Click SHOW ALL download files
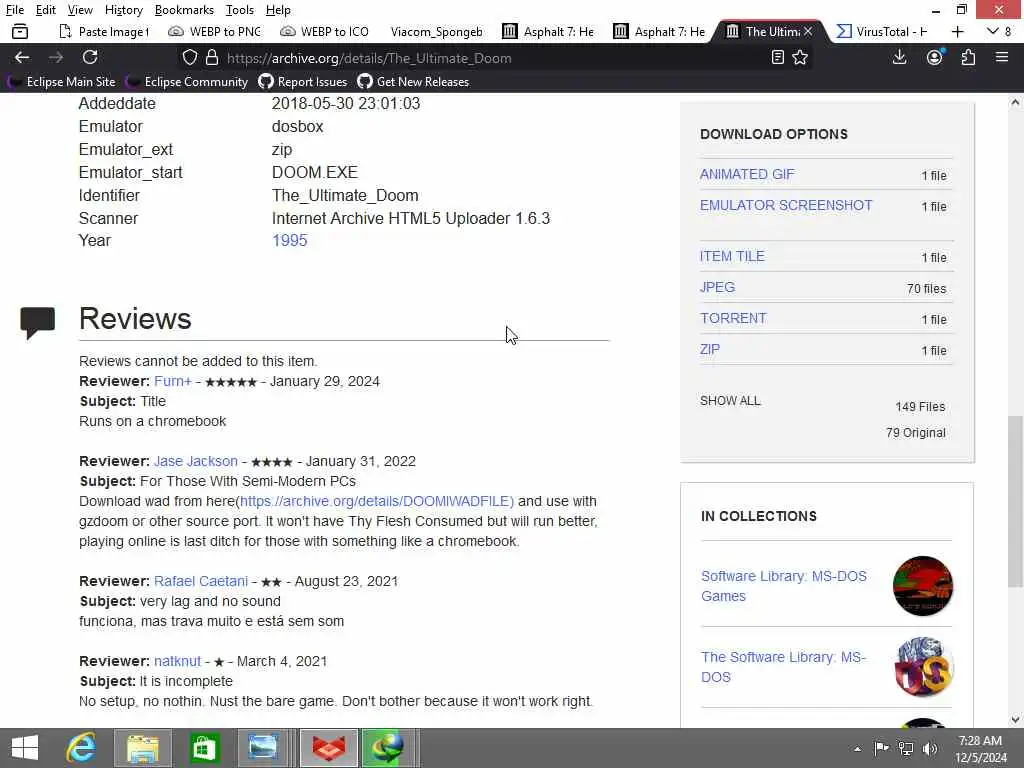Screen dimensions: 1024x768 pos(730,400)
